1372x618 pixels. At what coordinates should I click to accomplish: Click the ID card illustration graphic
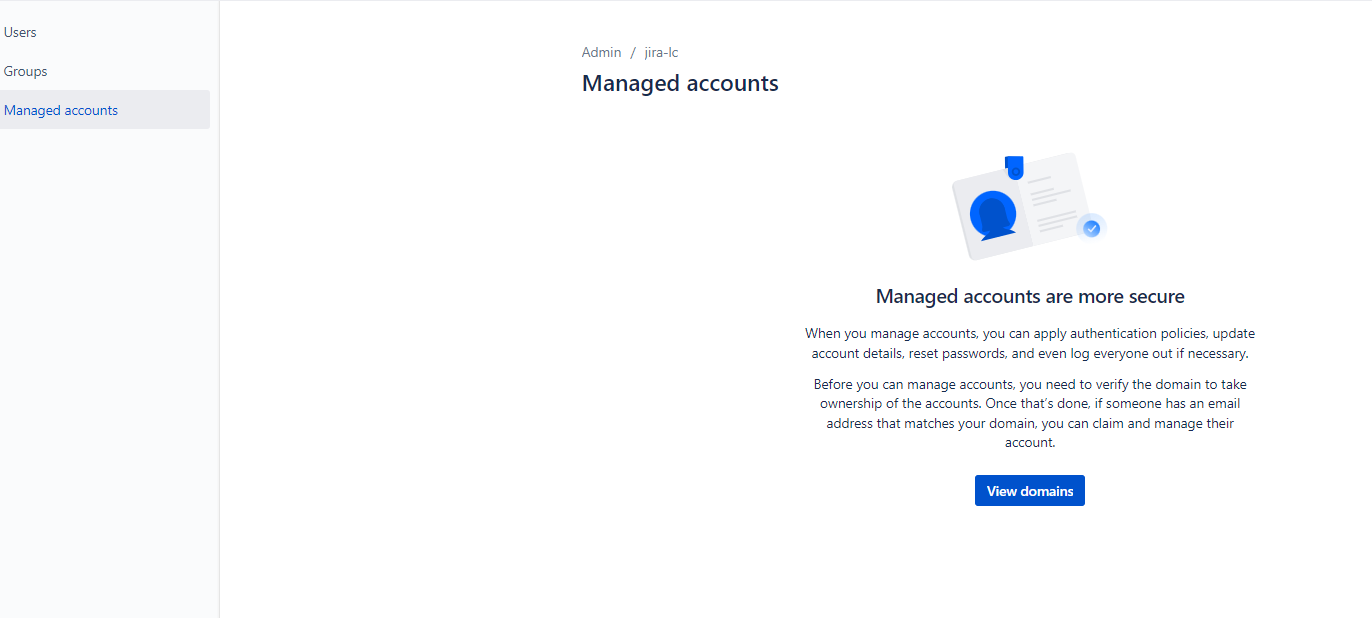tap(1025, 205)
